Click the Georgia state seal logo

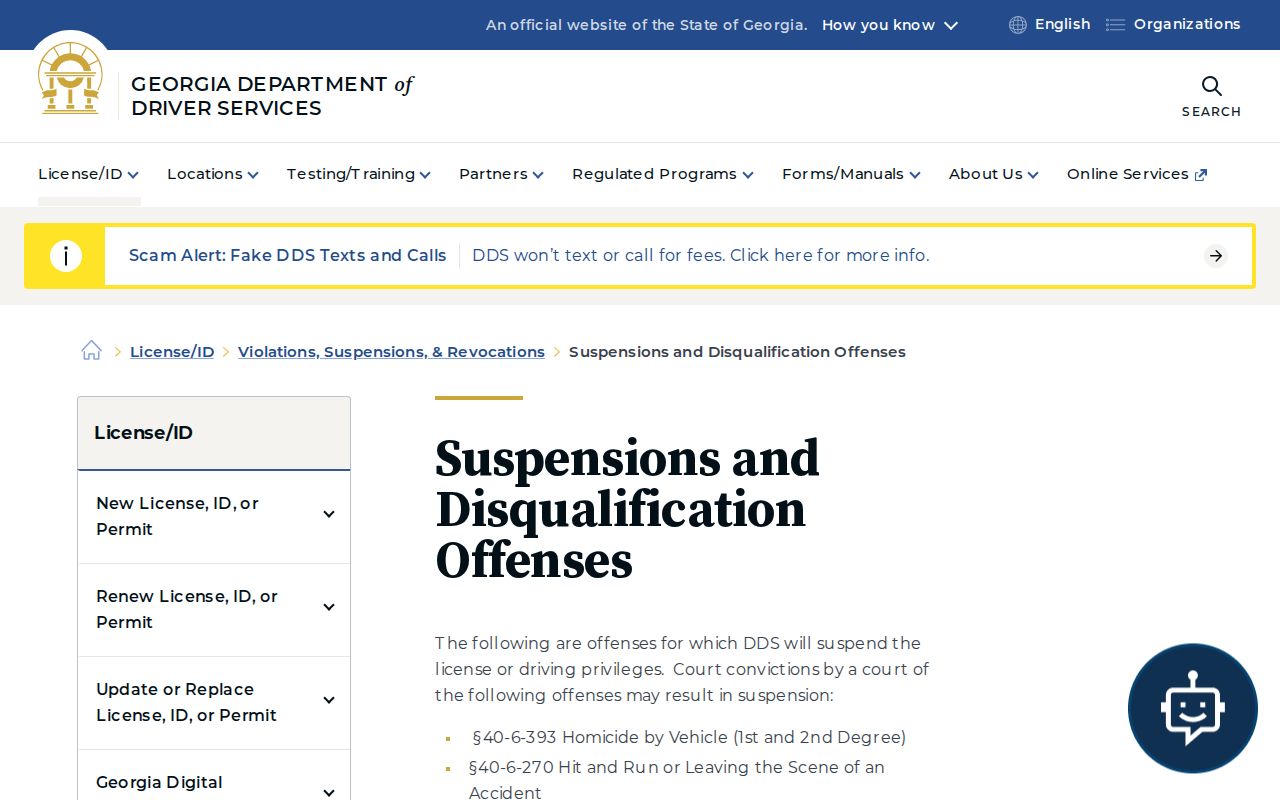[70, 78]
